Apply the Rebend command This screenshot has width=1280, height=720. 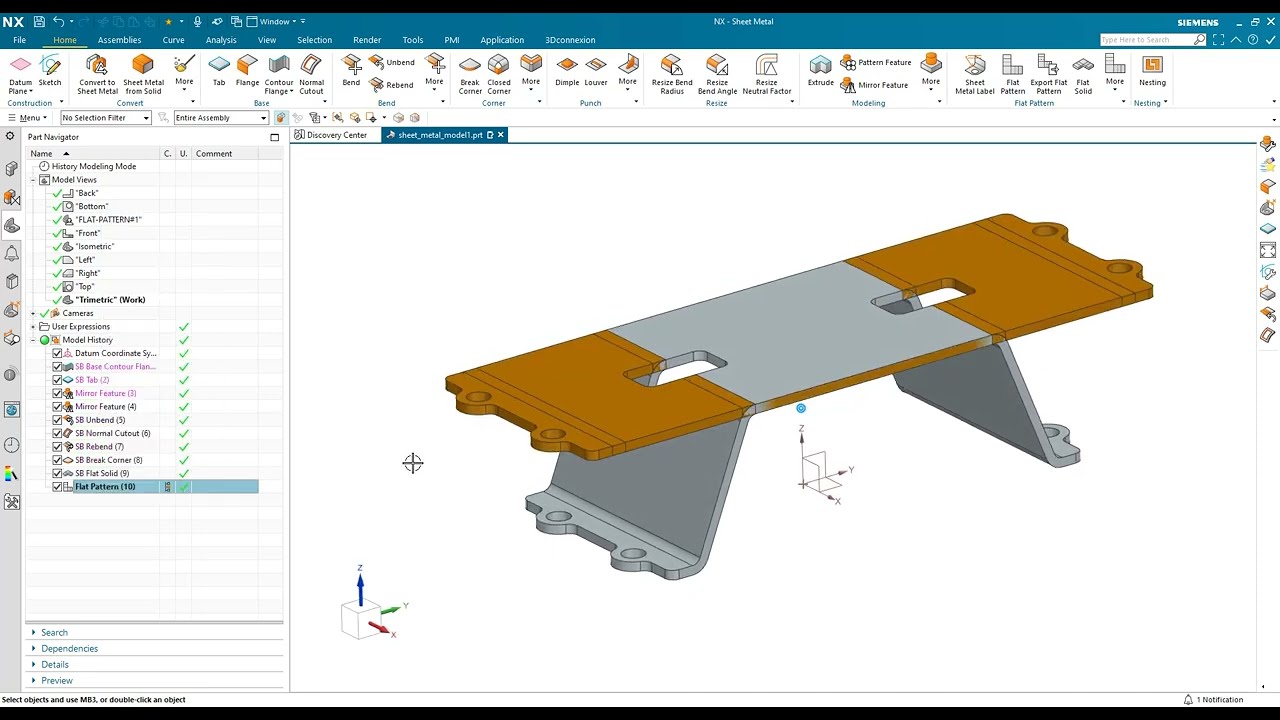tap(391, 85)
